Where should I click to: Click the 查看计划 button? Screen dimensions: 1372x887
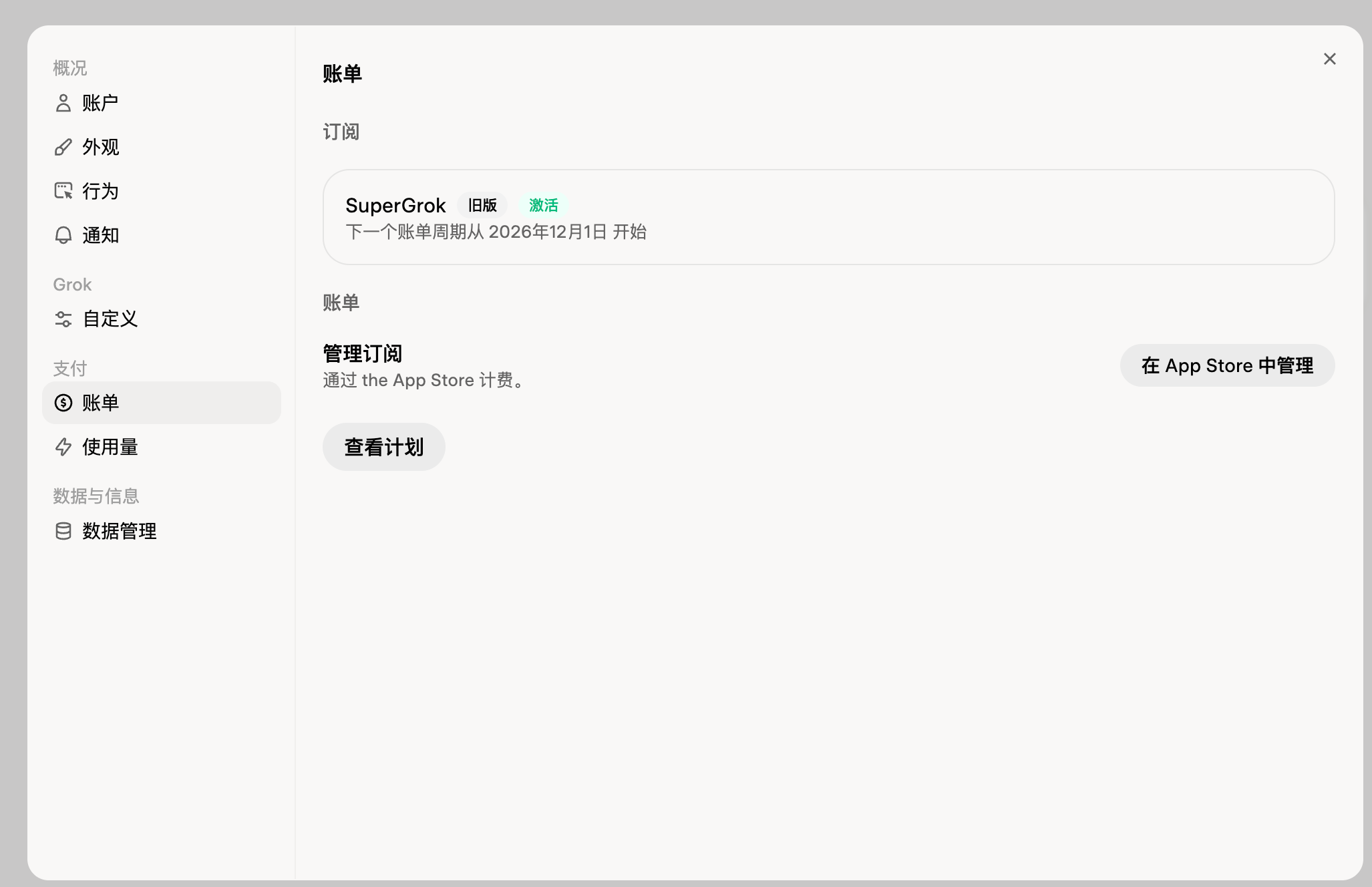pos(384,447)
